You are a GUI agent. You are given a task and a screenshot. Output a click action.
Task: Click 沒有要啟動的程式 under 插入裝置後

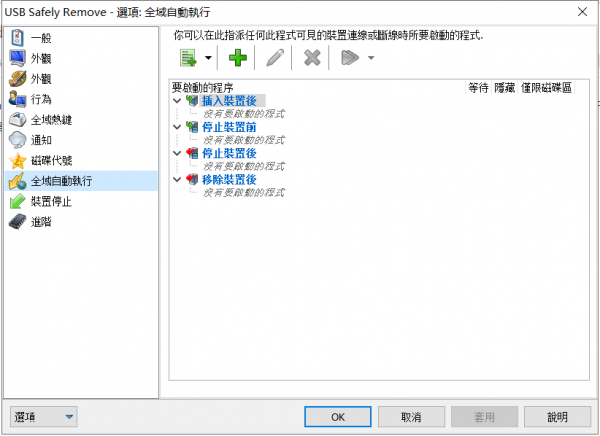(x=243, y=114)
